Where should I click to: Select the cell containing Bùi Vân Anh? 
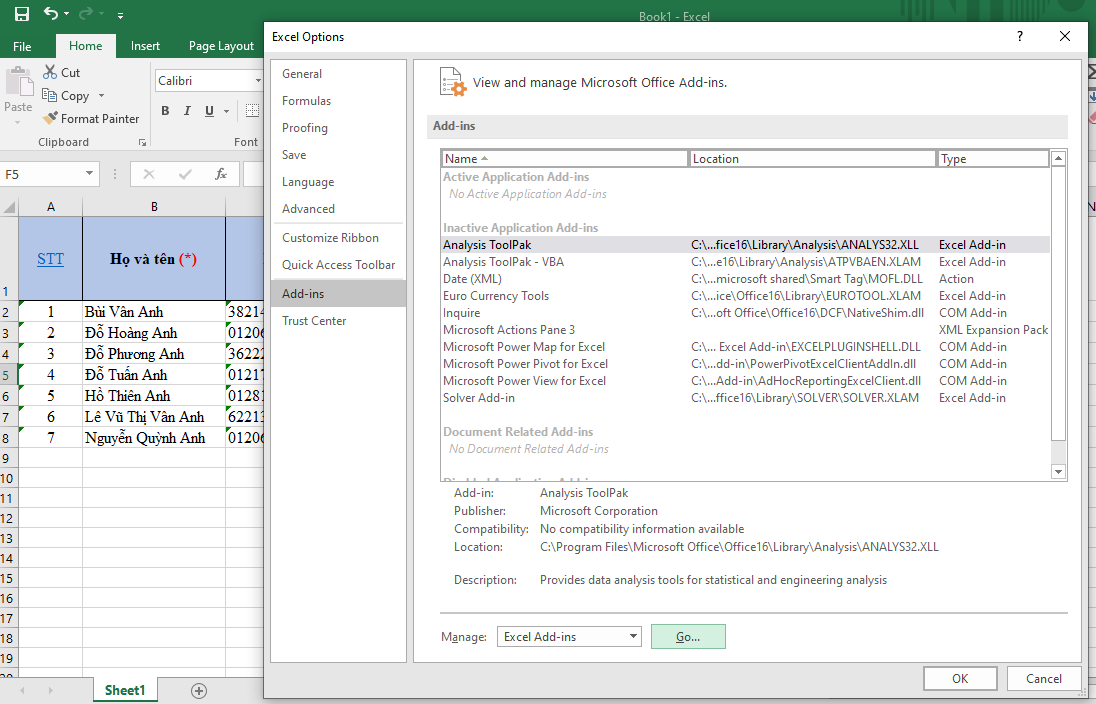pyautogui.click(x=154, y=312)
